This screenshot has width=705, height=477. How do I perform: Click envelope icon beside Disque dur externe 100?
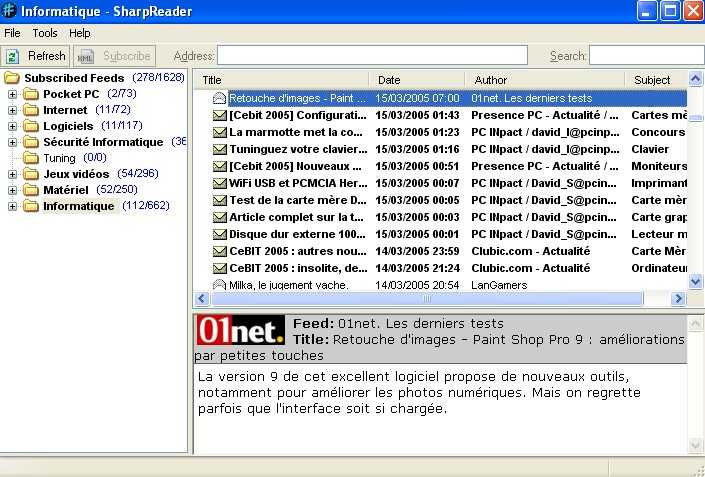point(219,234)
